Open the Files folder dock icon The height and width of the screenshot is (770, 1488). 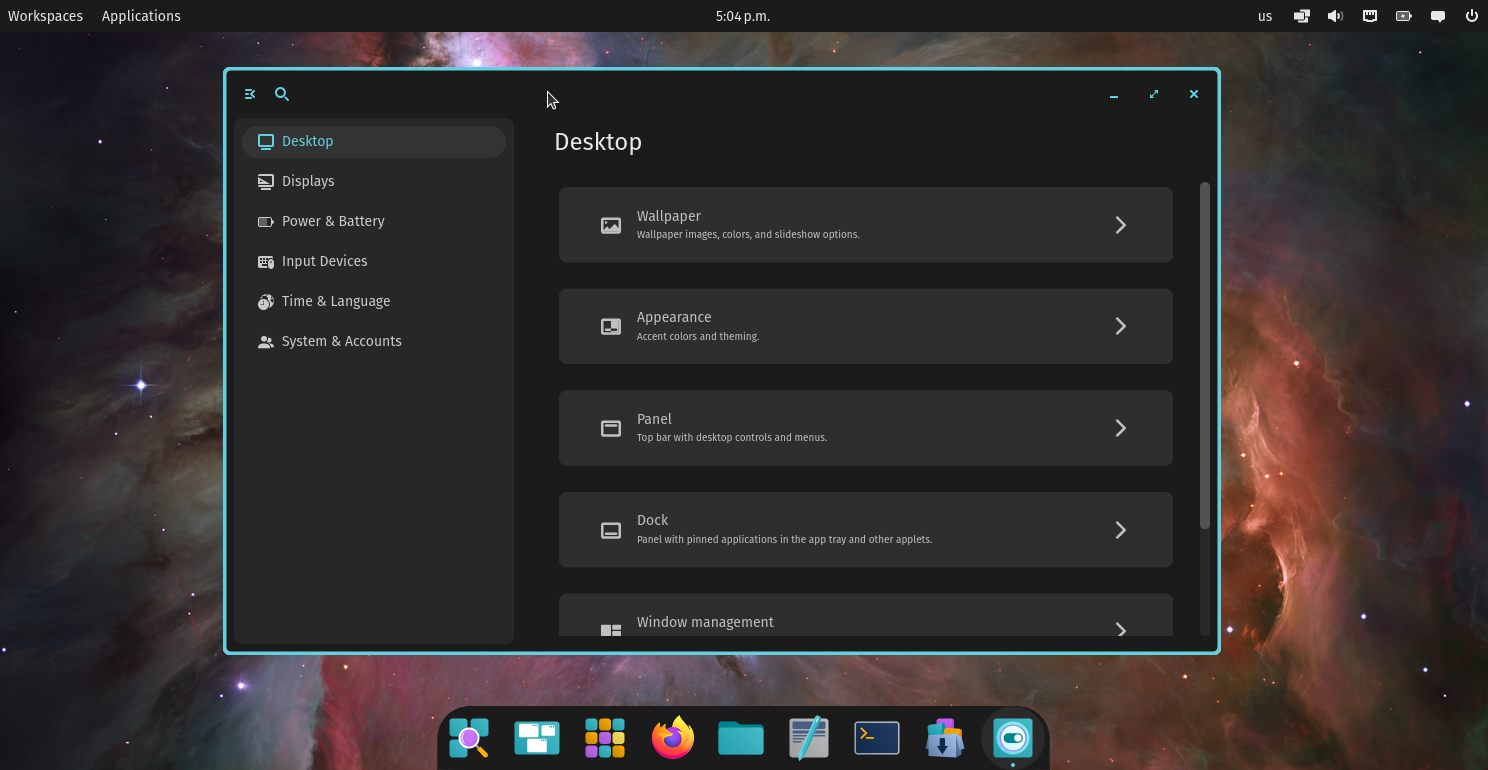tap(741, 738)
